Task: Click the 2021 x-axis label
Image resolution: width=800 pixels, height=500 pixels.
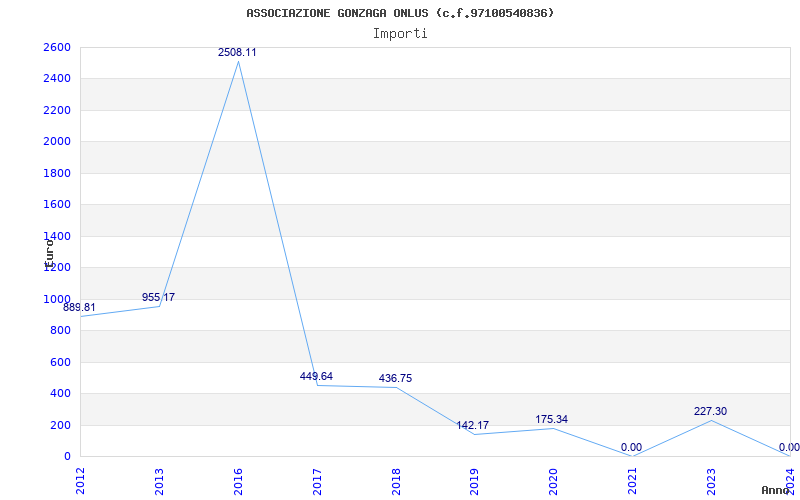Action: (632, 481)
